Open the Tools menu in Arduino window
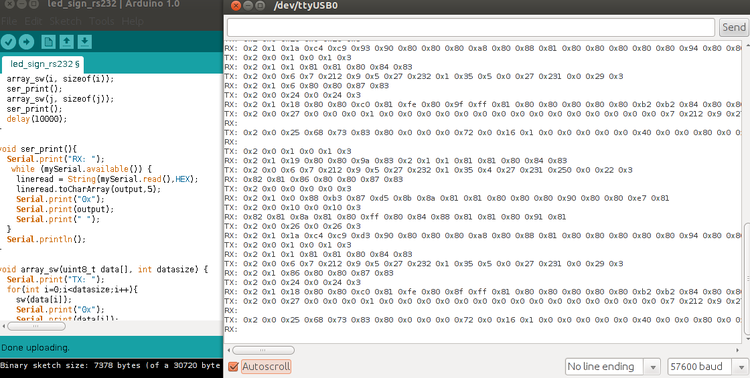The width and height of the screenshot is (750, 378). click(101, 22)
